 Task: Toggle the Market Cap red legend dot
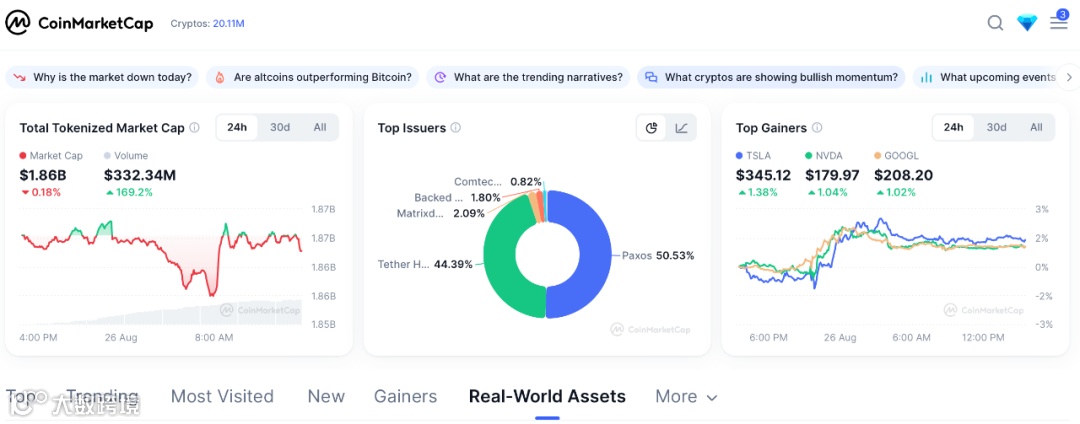point(23,156)
